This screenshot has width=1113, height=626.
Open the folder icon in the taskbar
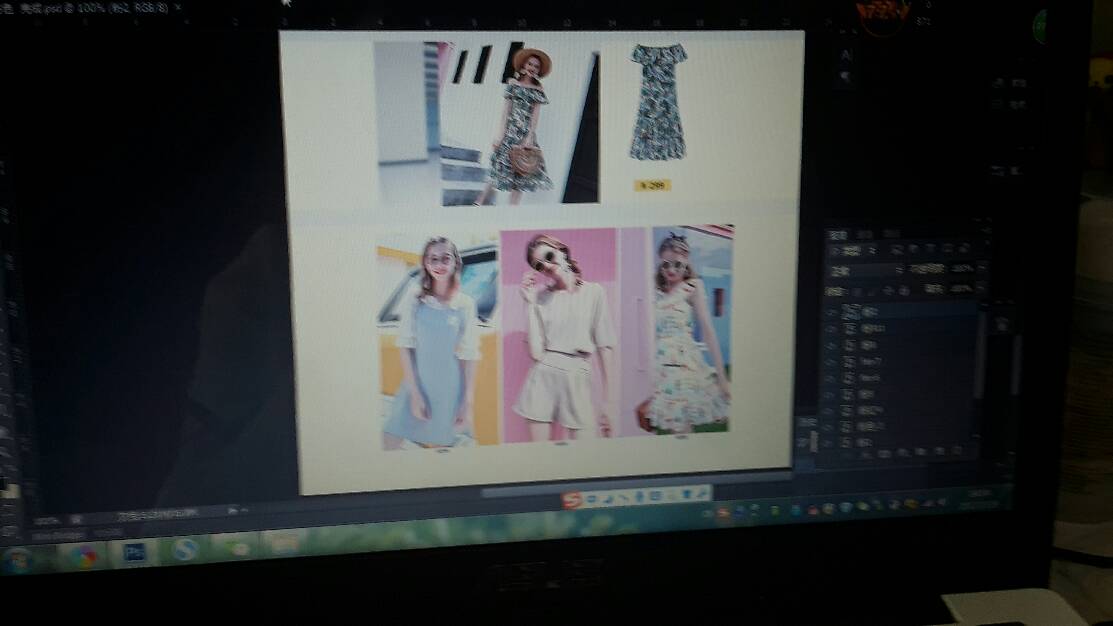pyautogui.click(x=284, y=544)
